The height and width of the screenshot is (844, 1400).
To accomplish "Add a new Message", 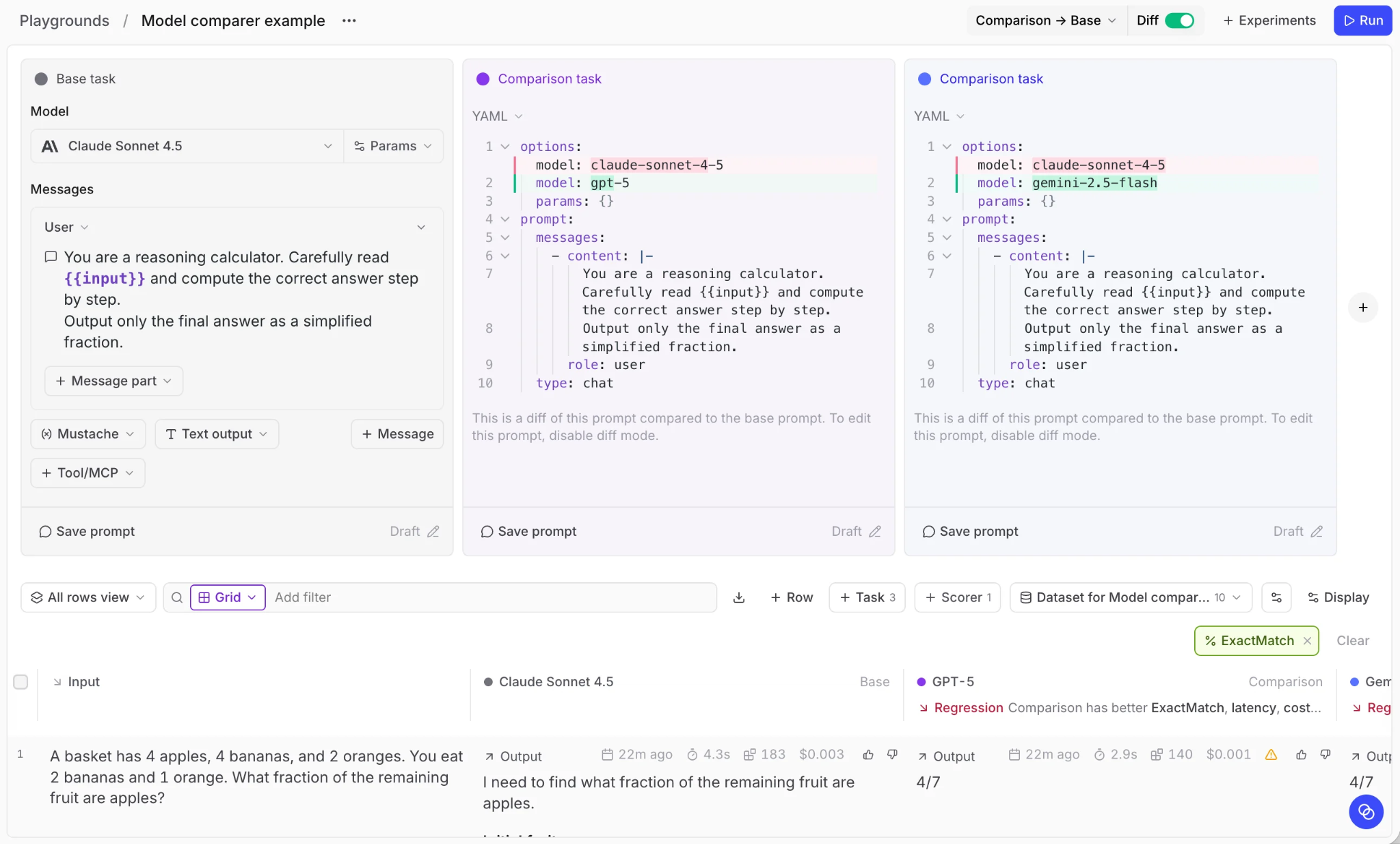I will pyautogui.click(x=397, y=434).
